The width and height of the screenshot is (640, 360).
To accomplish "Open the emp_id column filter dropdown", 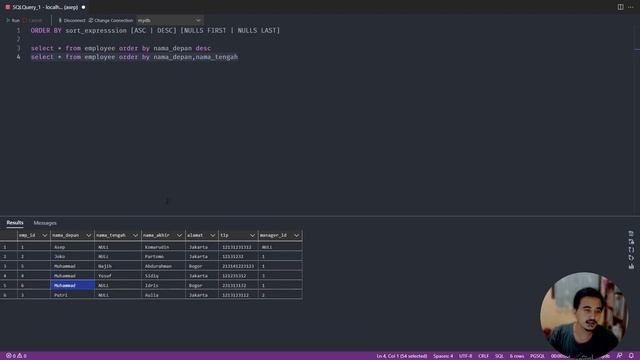I will [x=44, y=236].
